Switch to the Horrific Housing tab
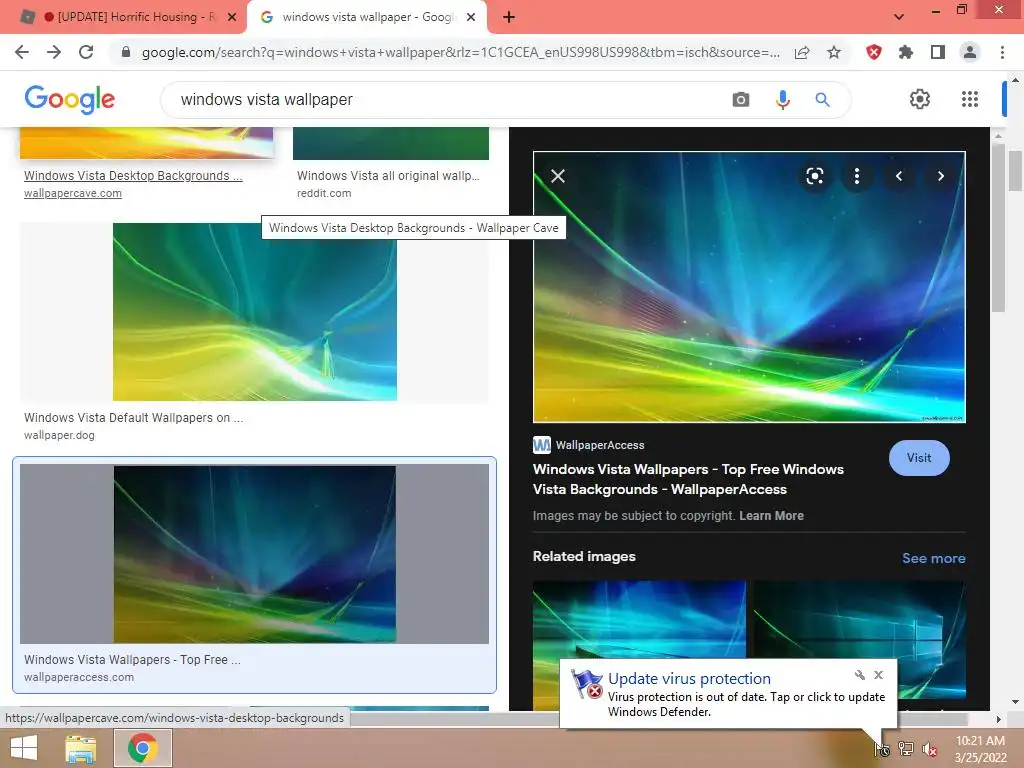Image resolution: width=1024 pixels, height=768 pixels. click(127, 17)
